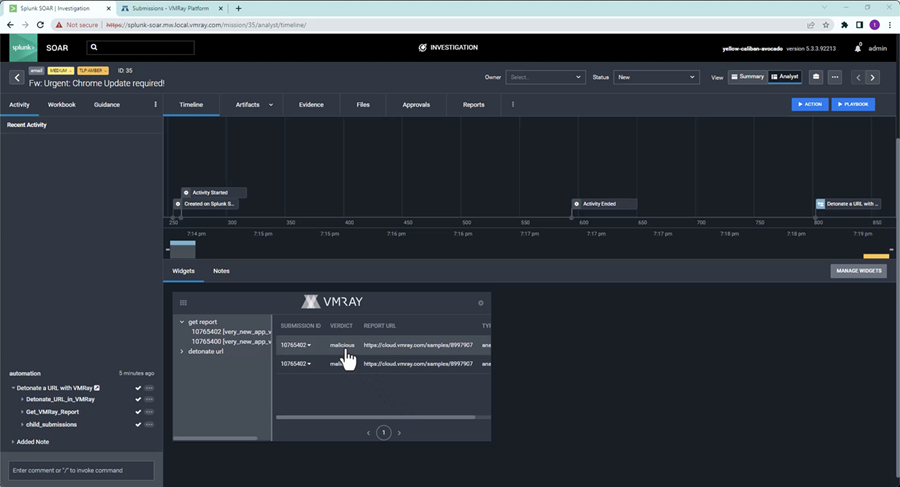900x487 pixels.
Task: Open ellipsis menu for Detonate_URL_in_VMRay
Action: coord(149,399)
